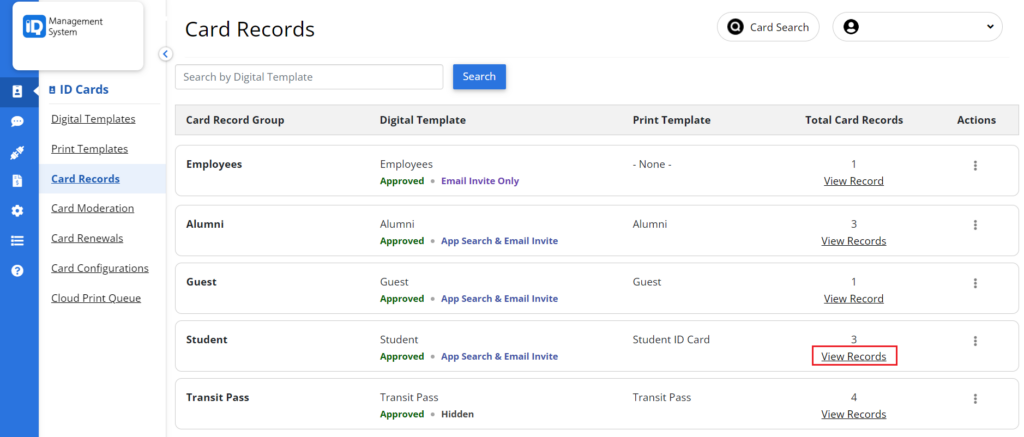Image resolution: width=1024 pixels, height=437 pixels.
Task: Open the ID Cards sidebar icon
Action: coord(17,92)
